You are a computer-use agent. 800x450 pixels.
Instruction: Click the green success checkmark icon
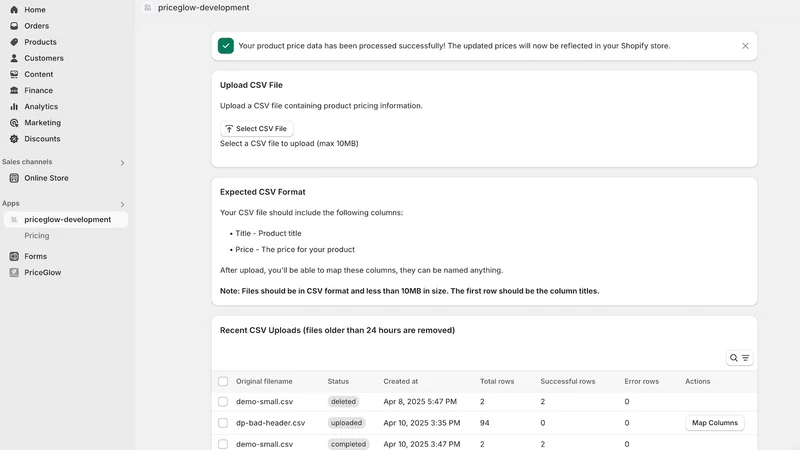[226, 46]
